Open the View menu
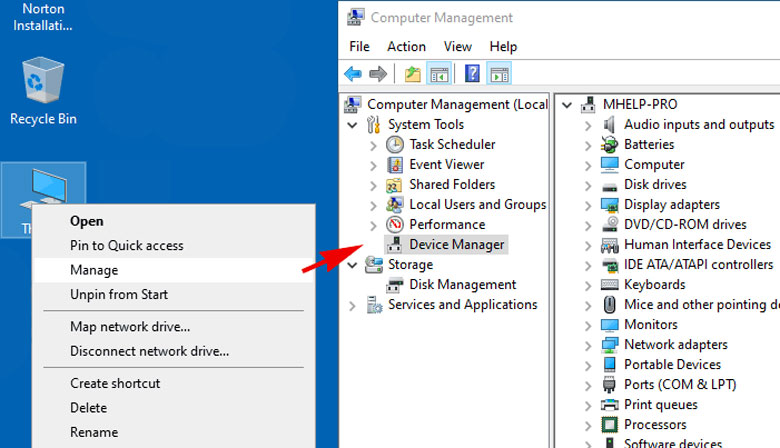 [458, 46]
